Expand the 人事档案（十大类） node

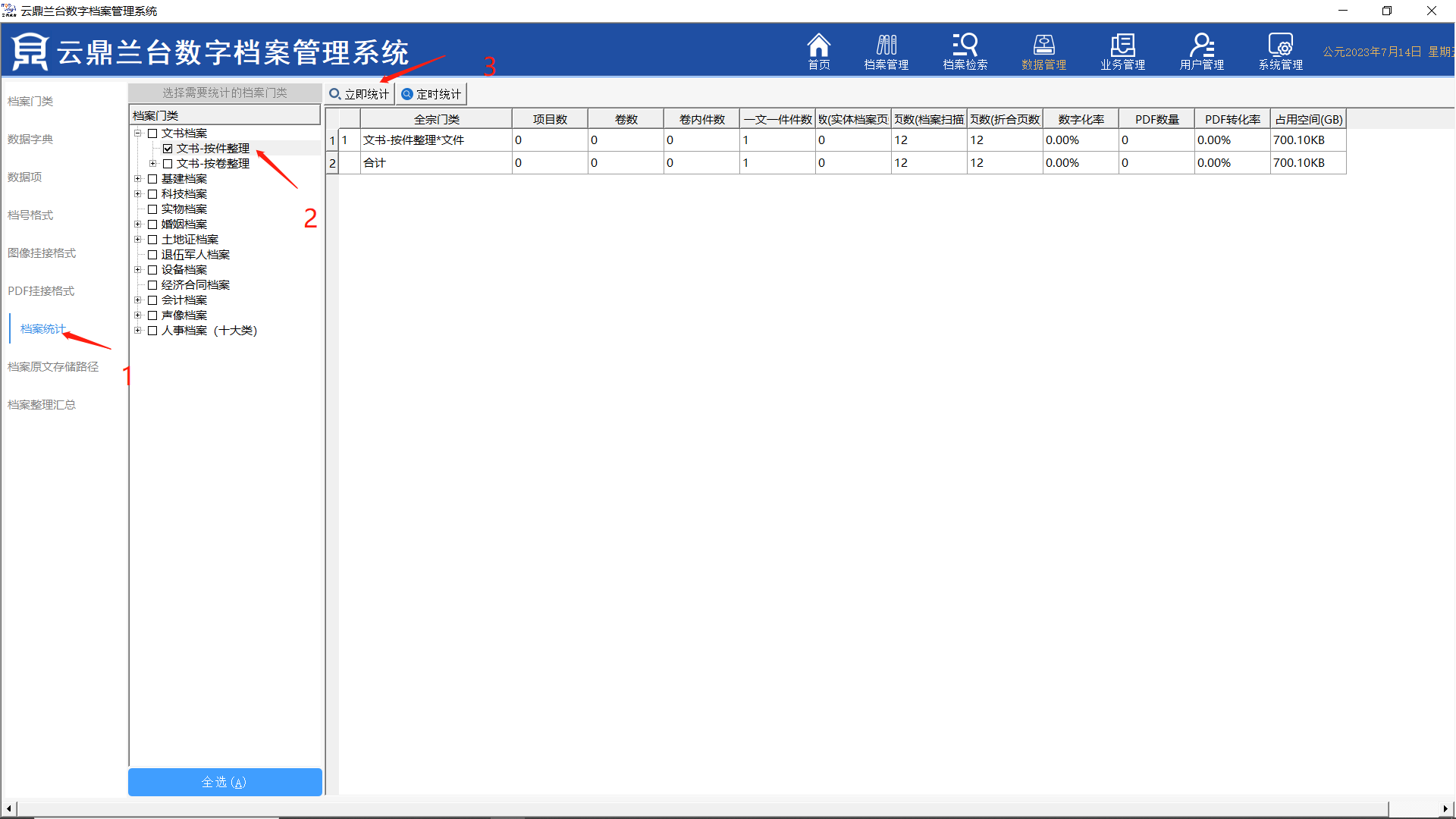tap(138, 331)
